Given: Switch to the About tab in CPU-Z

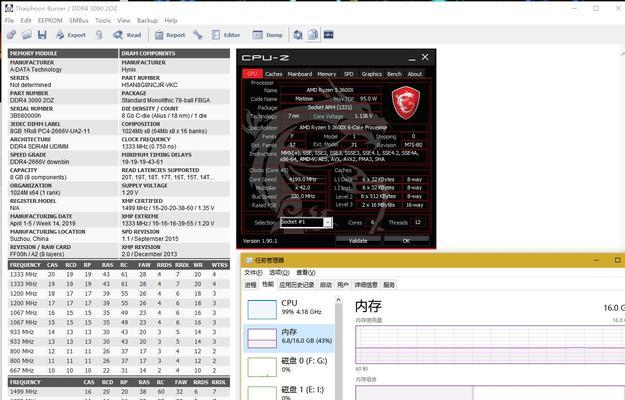Looking at the screenshot, I should pos(415,74).
